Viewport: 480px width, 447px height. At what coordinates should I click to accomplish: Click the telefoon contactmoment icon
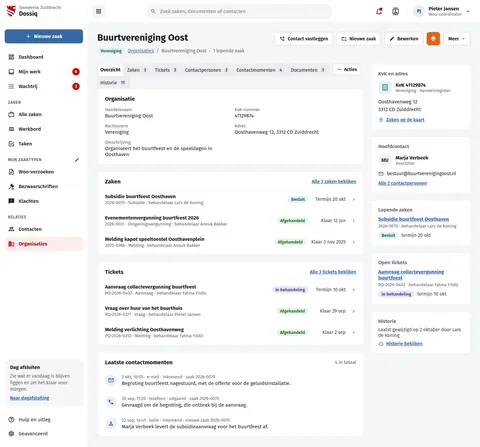pos(111,402)
